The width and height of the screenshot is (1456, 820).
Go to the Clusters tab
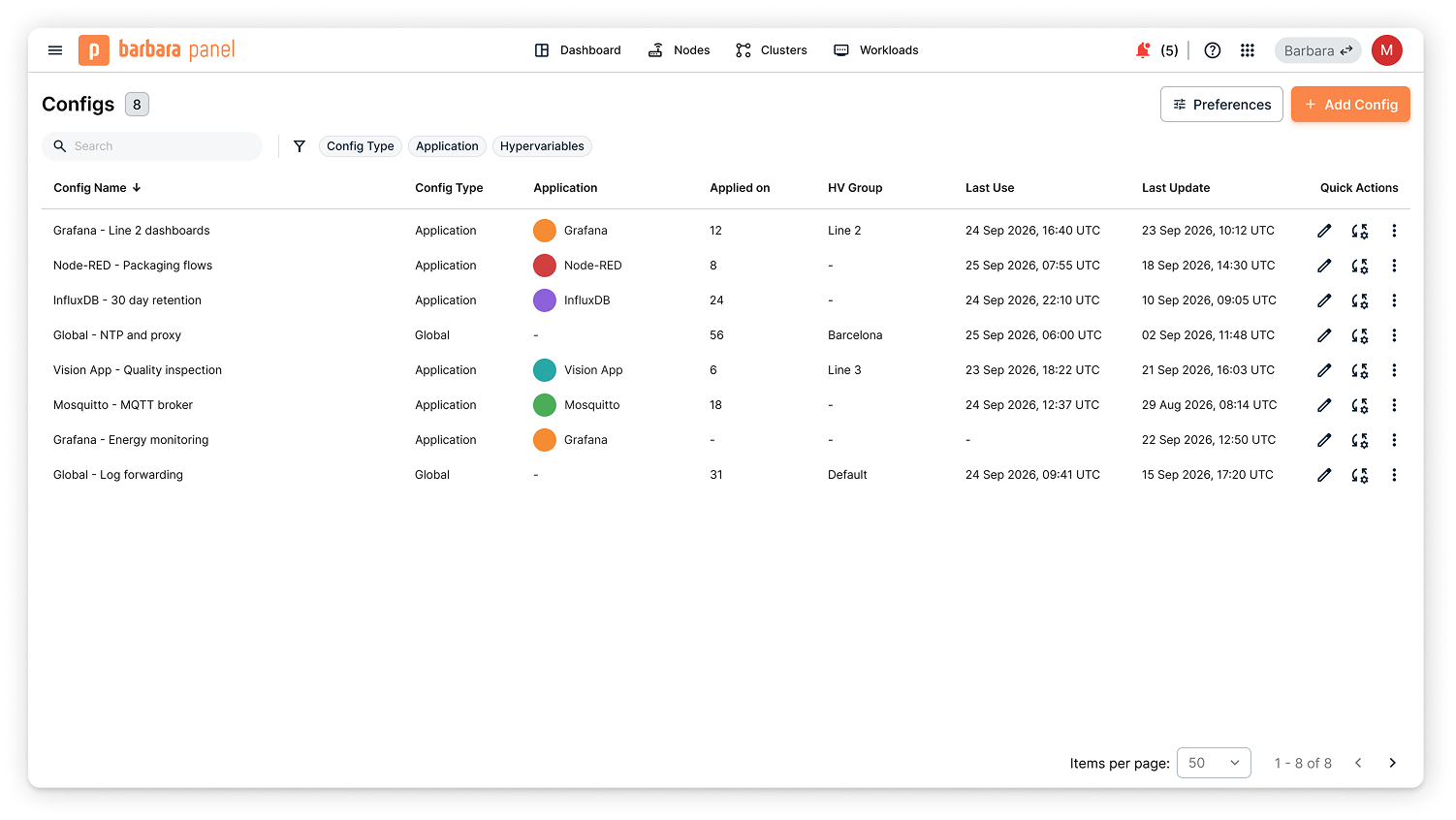772,50
